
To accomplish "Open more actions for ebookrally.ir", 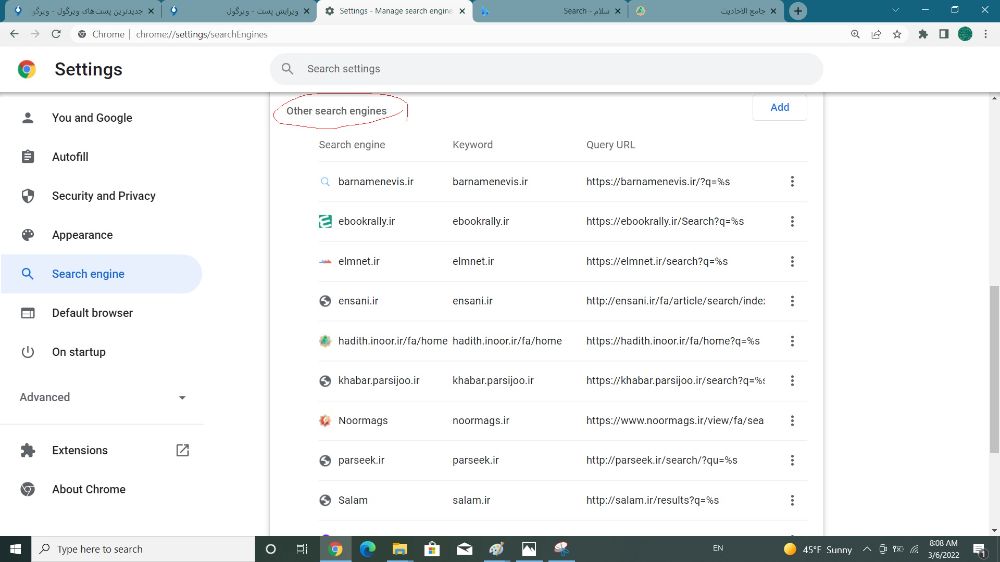I will tap(792, 221).
